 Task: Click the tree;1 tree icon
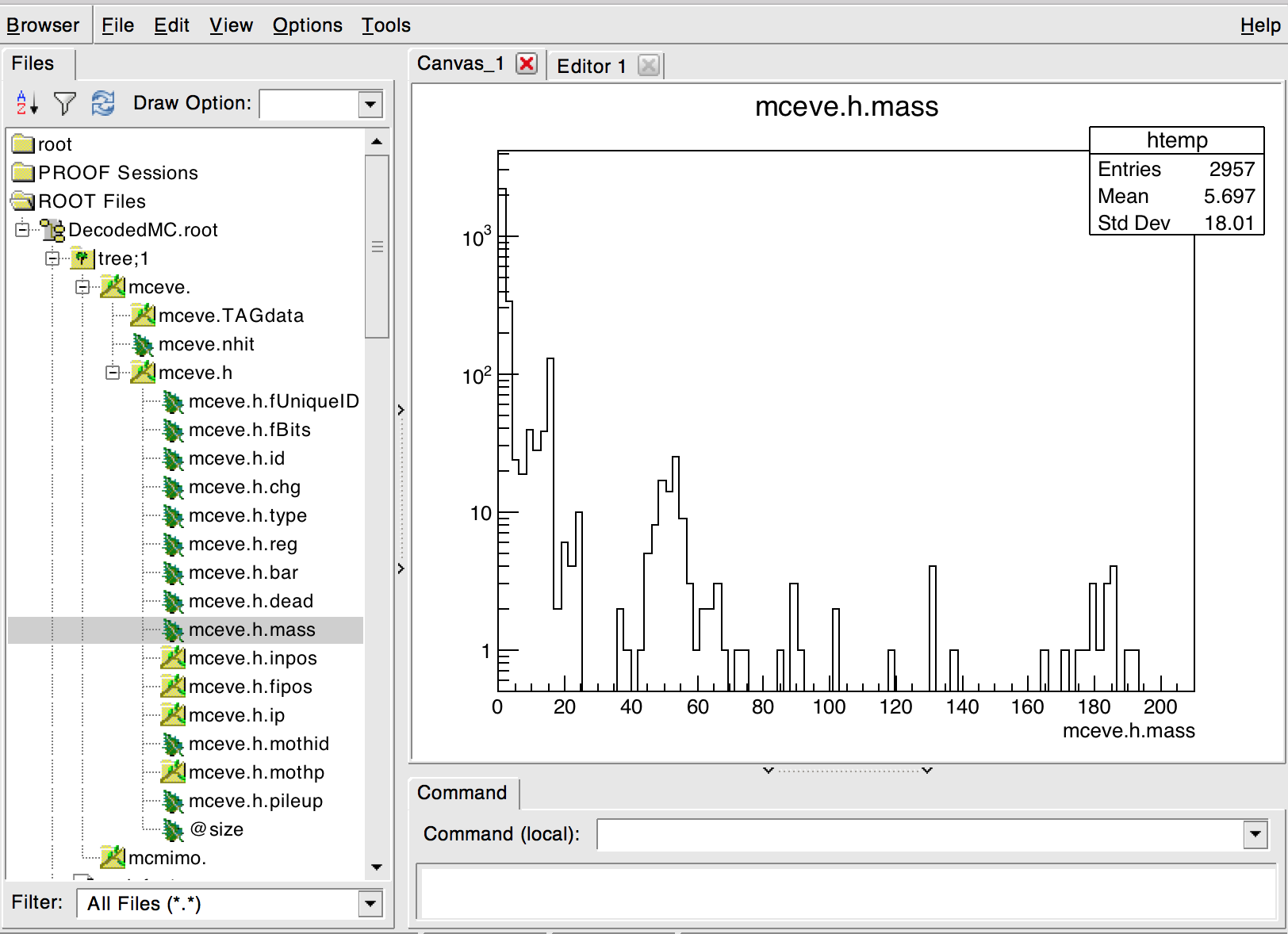pos(82,258)
